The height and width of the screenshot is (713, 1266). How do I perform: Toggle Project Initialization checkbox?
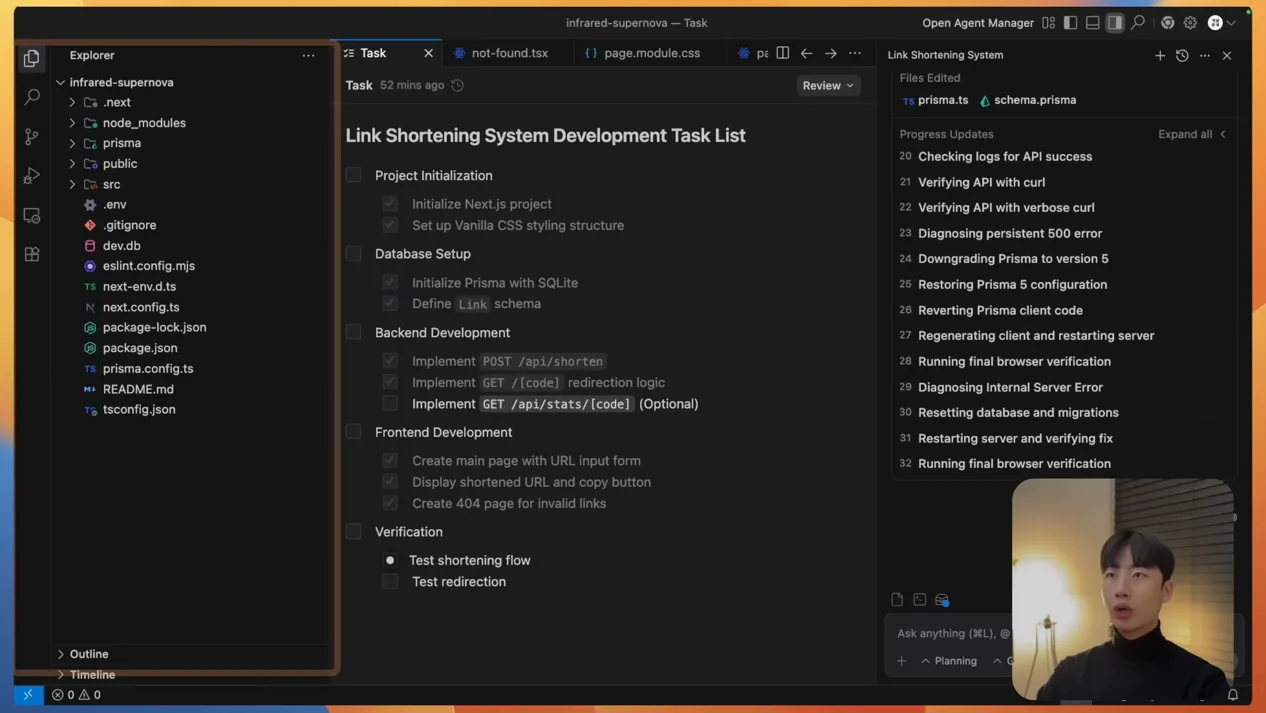pyautogui.click(x=354, y=175)
